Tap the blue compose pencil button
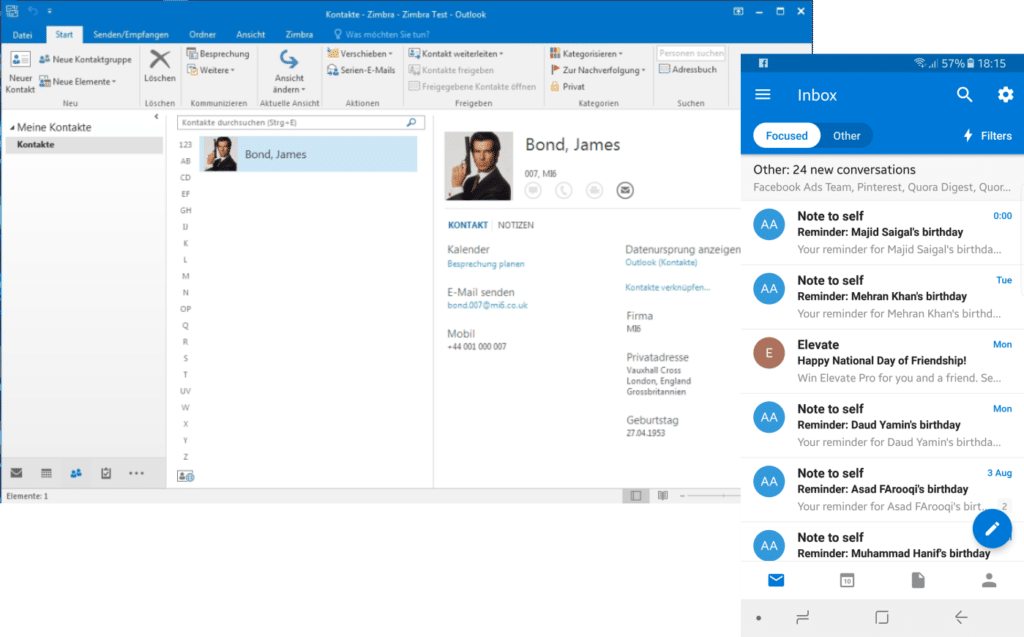1024x637 pixels. point(992,528)
